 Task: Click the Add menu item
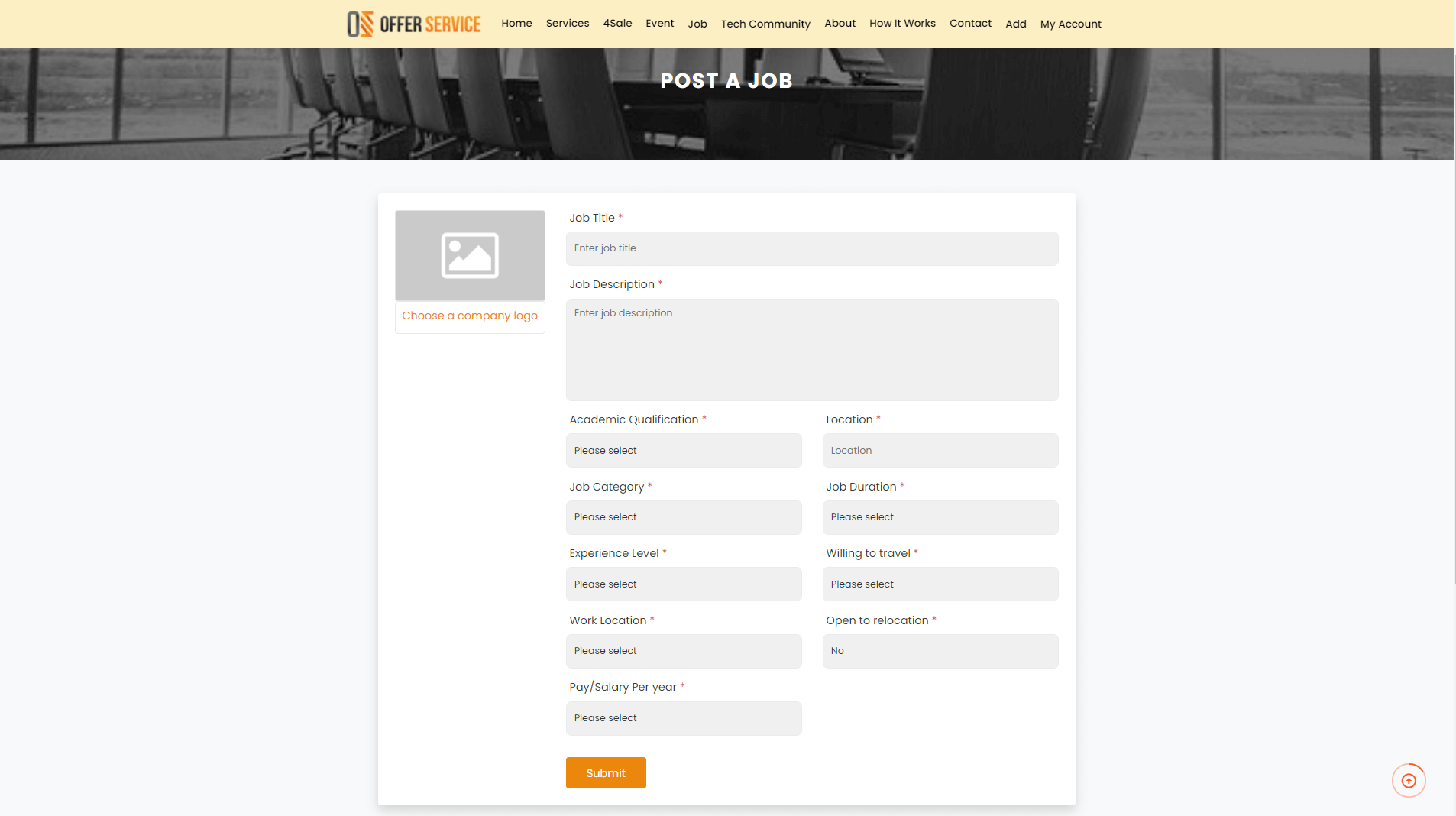(x=1015, y=24)
